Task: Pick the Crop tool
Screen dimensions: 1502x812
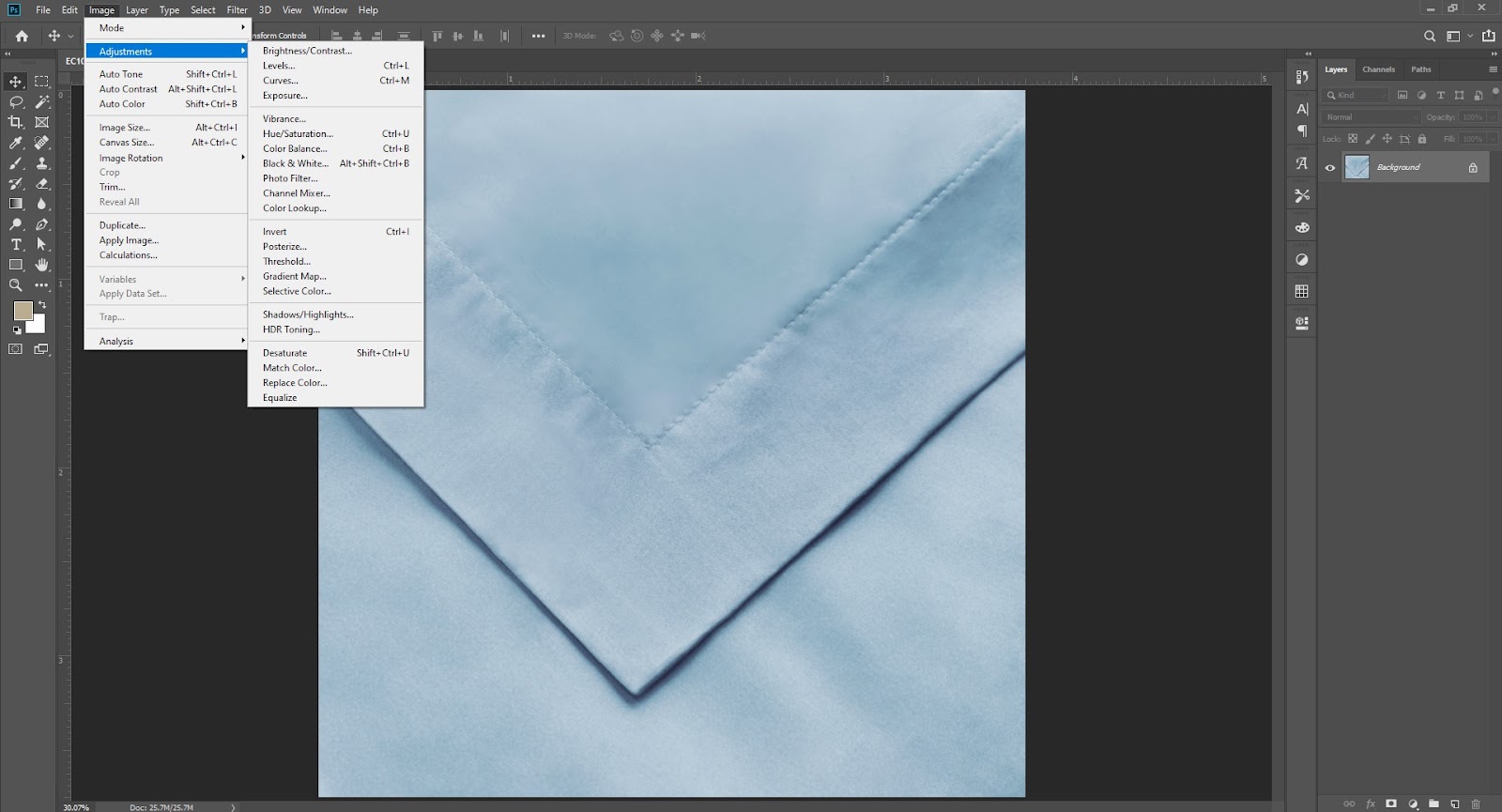Action: click(16, 122)
